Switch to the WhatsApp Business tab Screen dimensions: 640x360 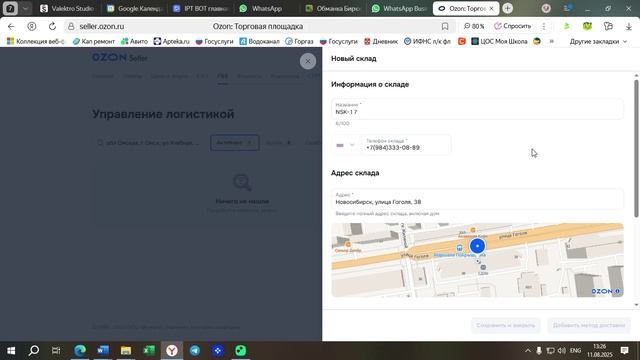pos(399,8)
